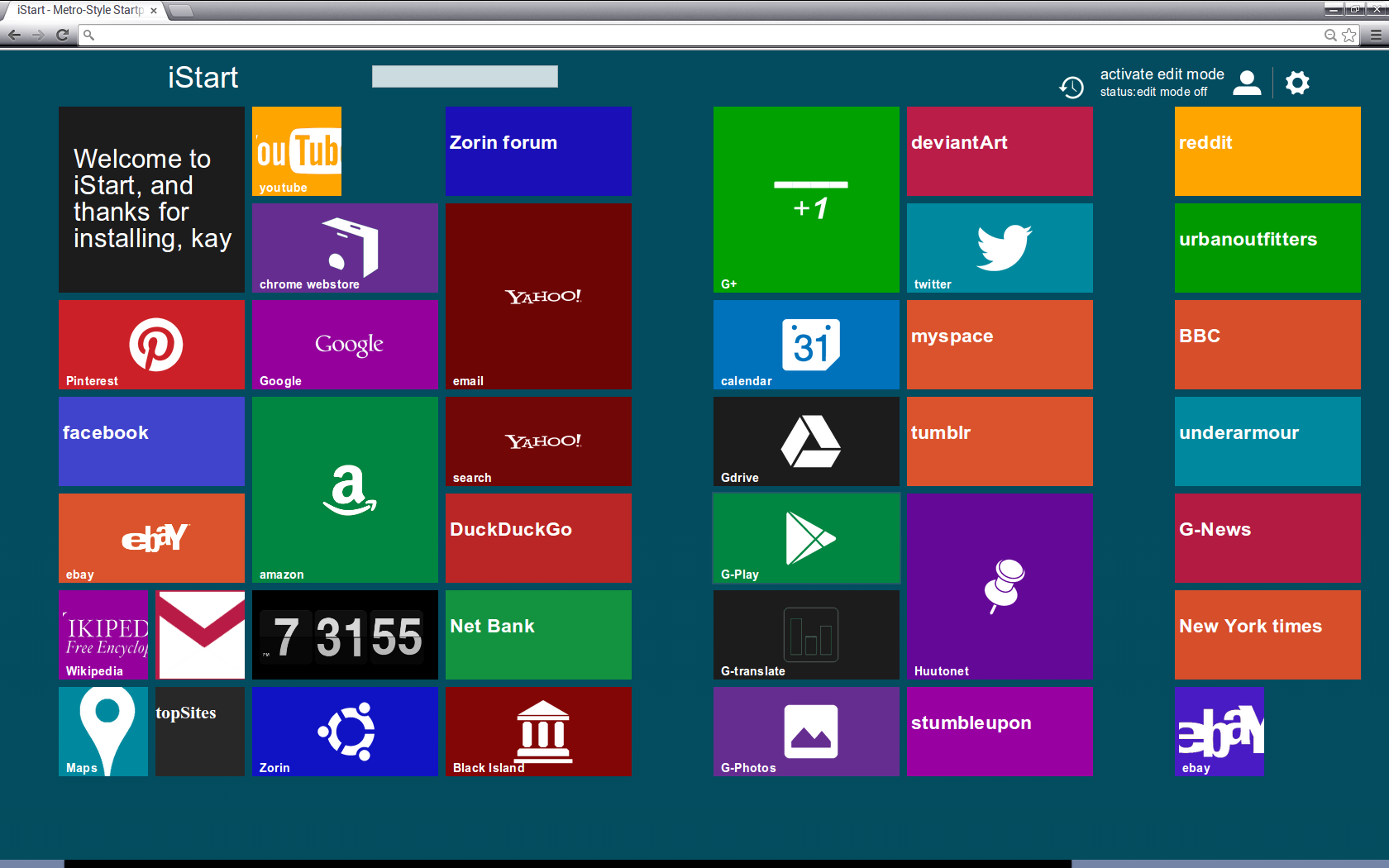Screen dimensions: 1389x868
Task: Click the New York times tile
Action: 1267,635
